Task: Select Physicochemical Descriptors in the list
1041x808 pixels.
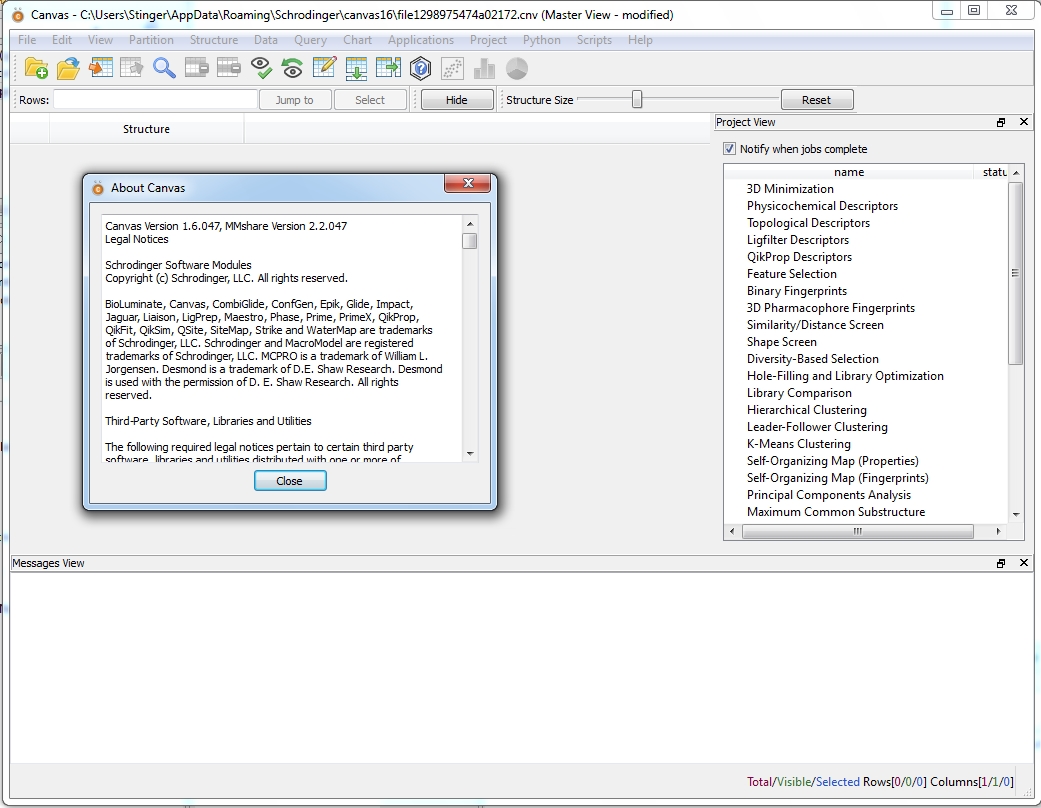Action: (x=822, y=206)
